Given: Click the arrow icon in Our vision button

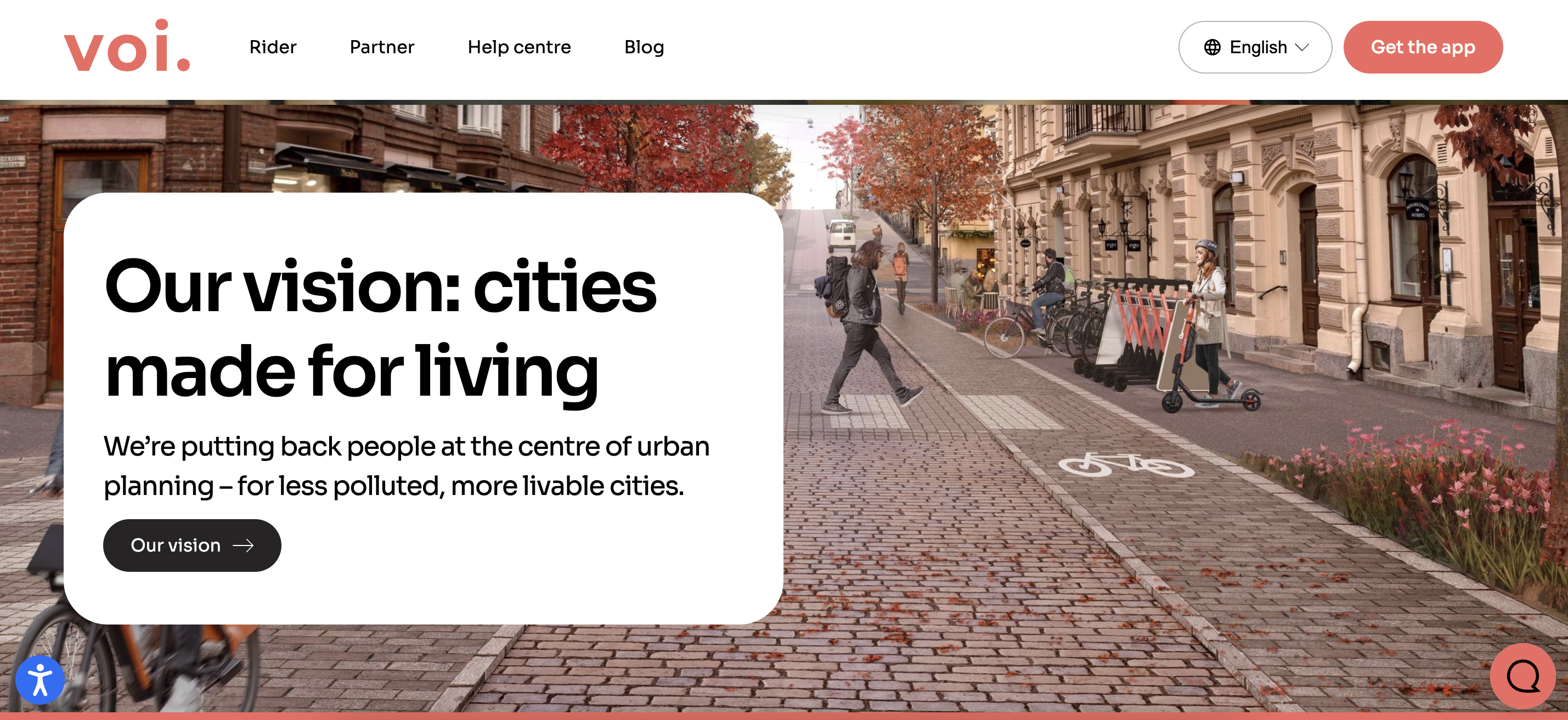Looking at the screenshot, I should 244,545.
